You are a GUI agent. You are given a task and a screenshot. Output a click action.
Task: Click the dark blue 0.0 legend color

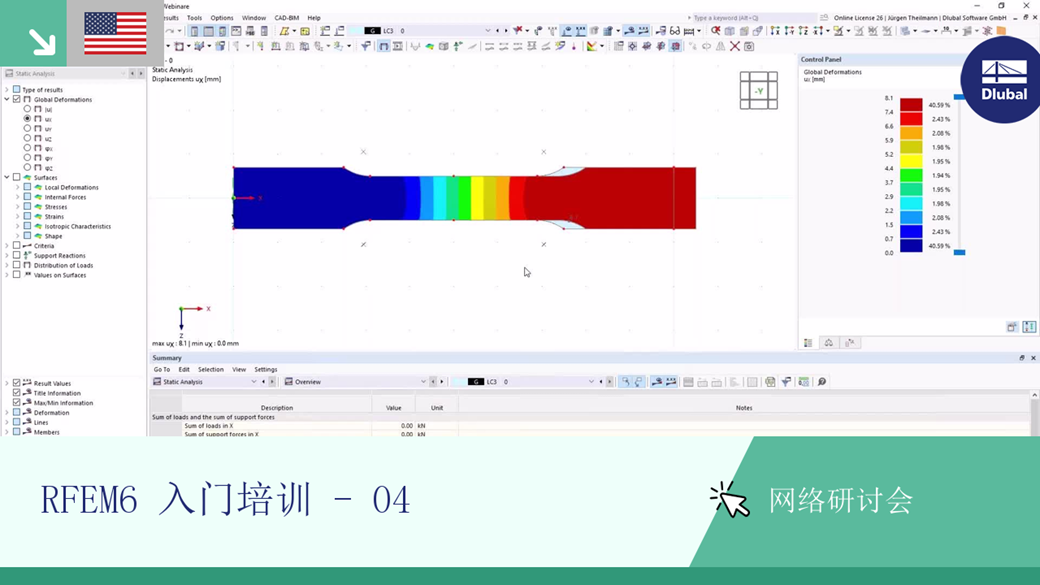point(911,246)
